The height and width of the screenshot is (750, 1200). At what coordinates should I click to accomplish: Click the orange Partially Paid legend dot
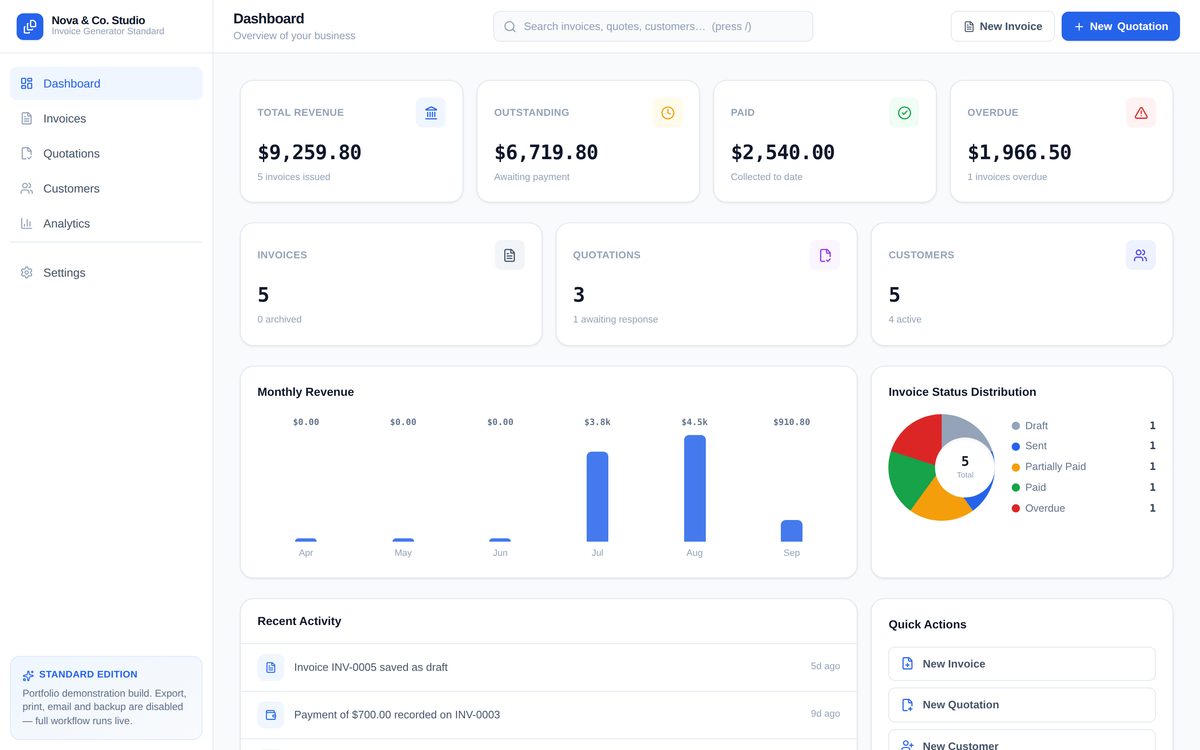point(1016,467)
